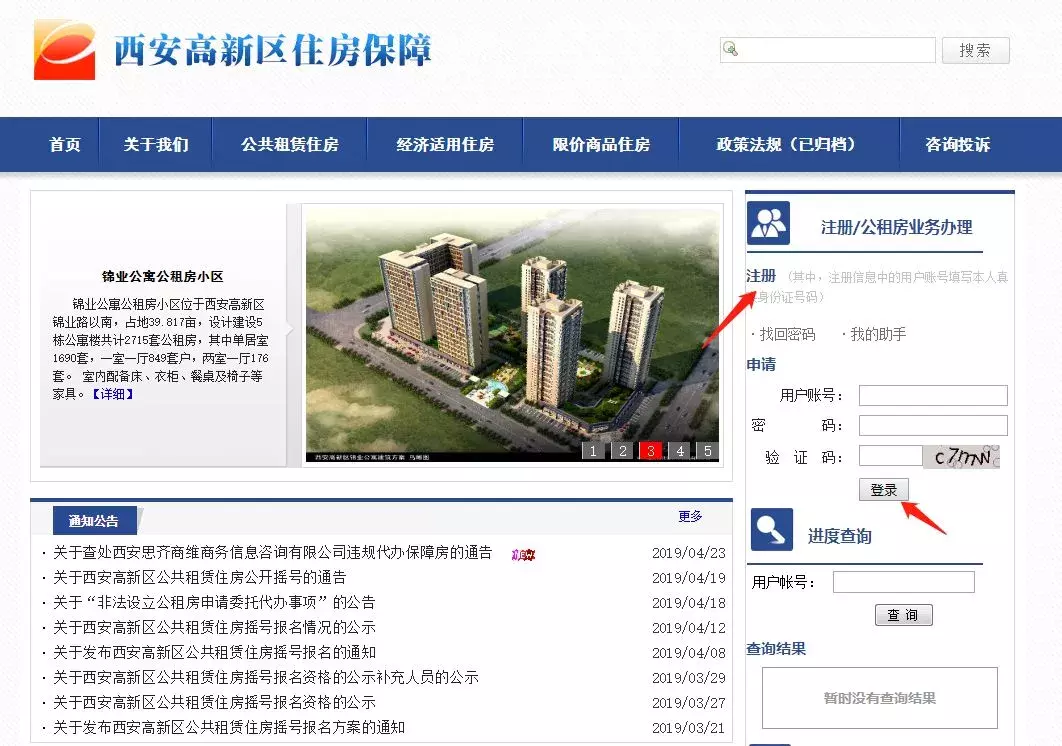Click the magnifier icon inside the search box
Screen dimensions: 1062x746
730,50
